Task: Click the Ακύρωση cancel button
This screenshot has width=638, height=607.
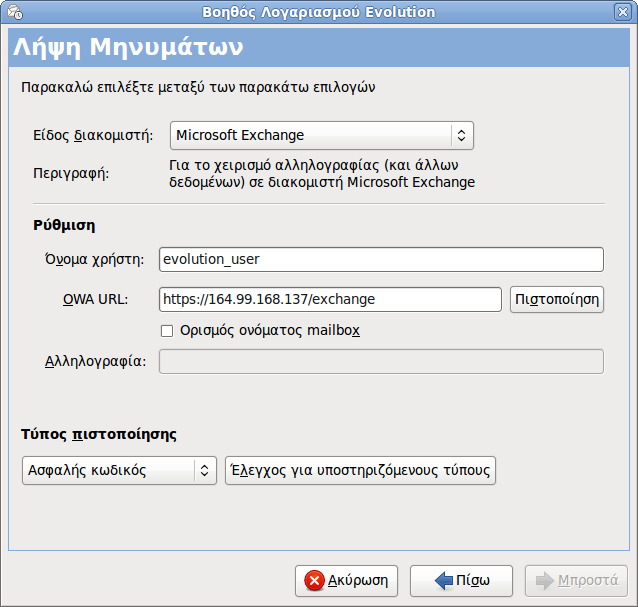Action: (x=346, y=581)
